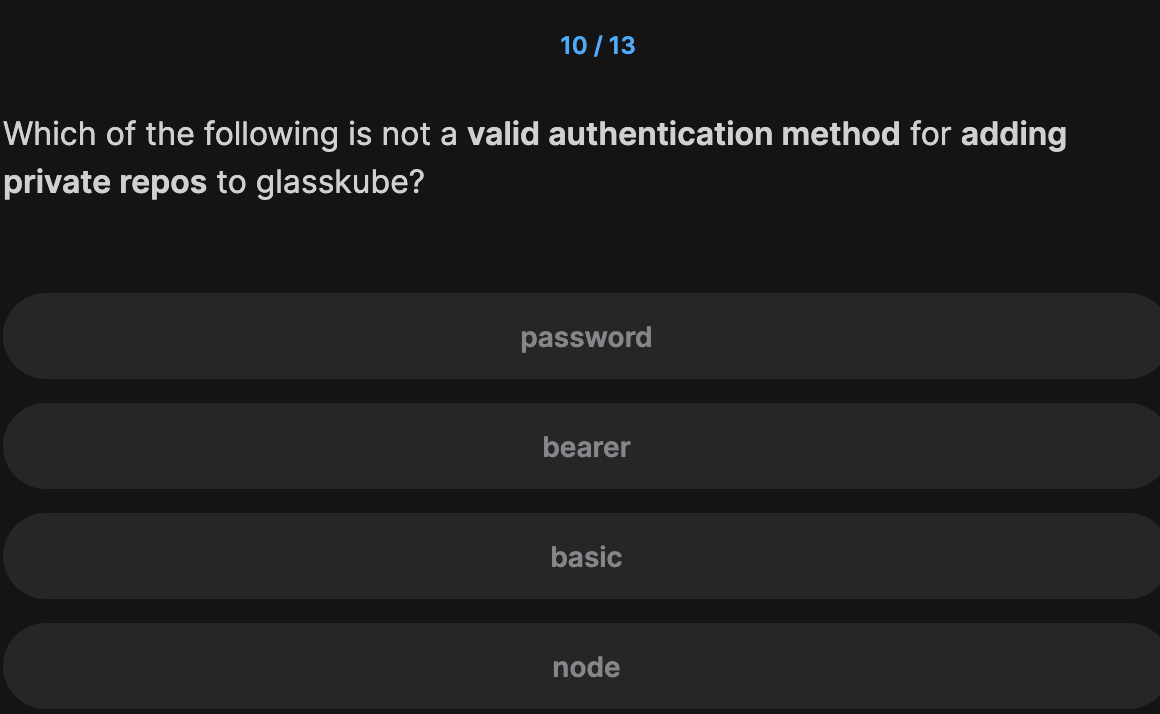Click the "node" label text
This screenshot has width=1160, height=714.
coord(586,667)
